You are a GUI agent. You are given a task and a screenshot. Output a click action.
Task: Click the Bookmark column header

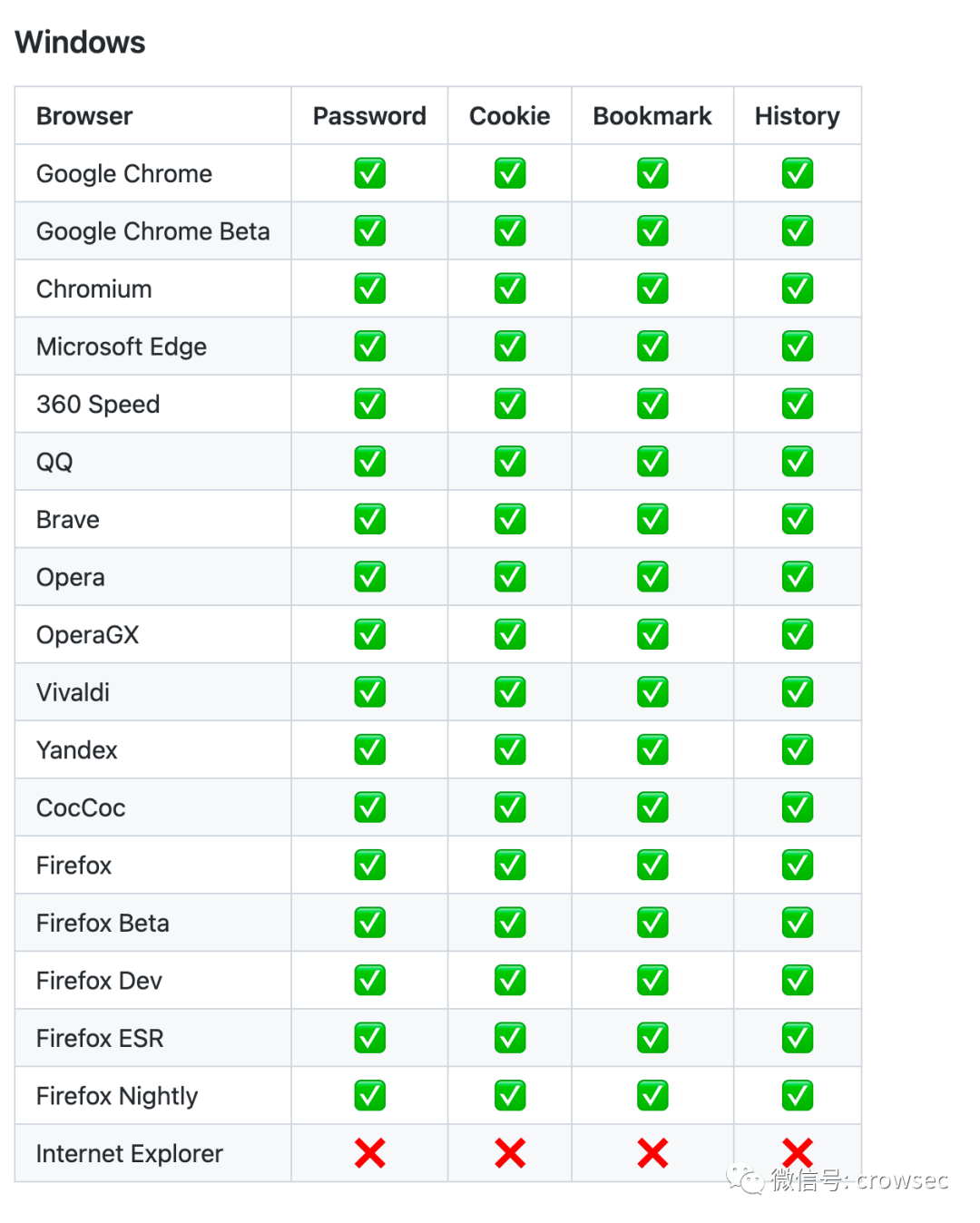click(x=652, y=116)
